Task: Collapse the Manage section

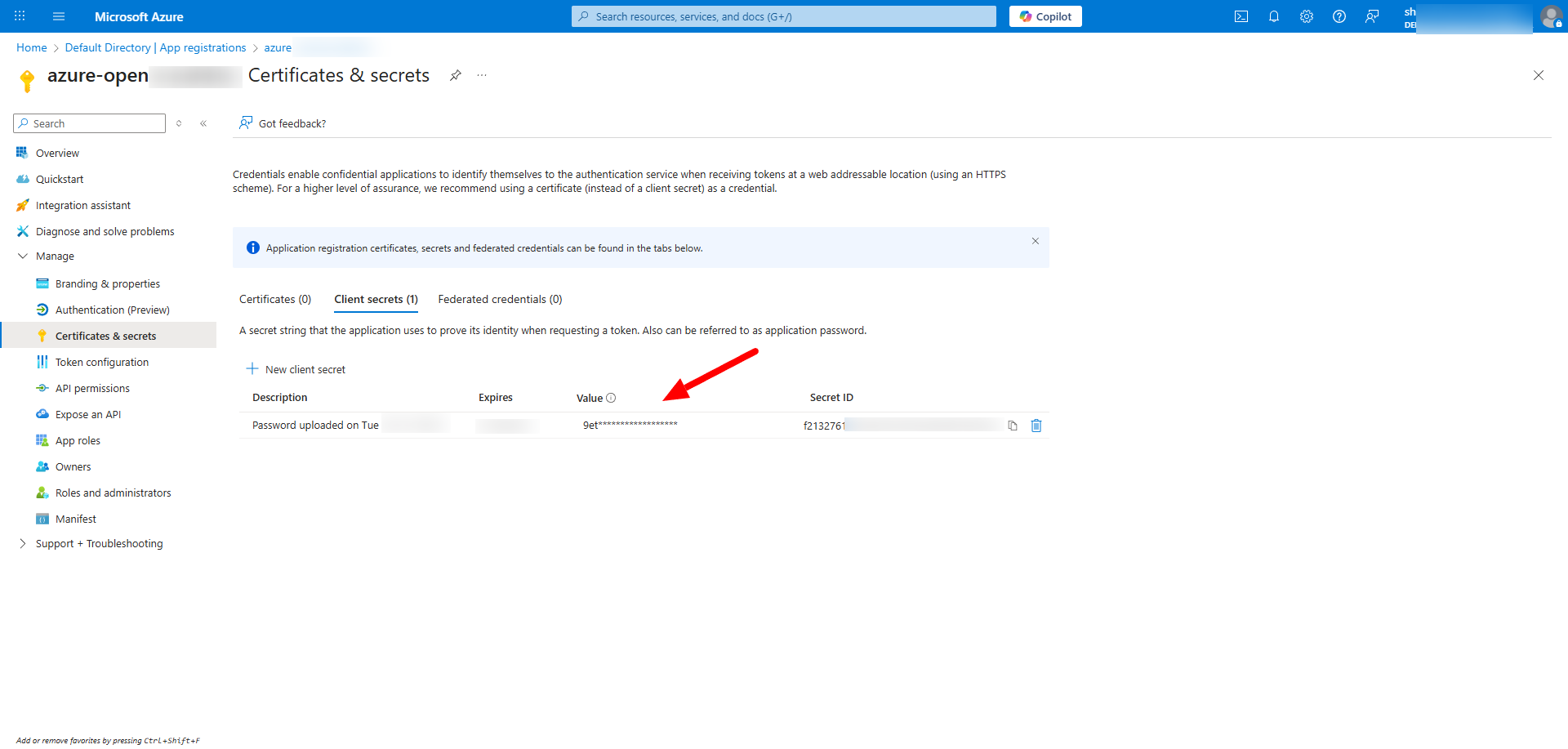Action: click(23, 256)
